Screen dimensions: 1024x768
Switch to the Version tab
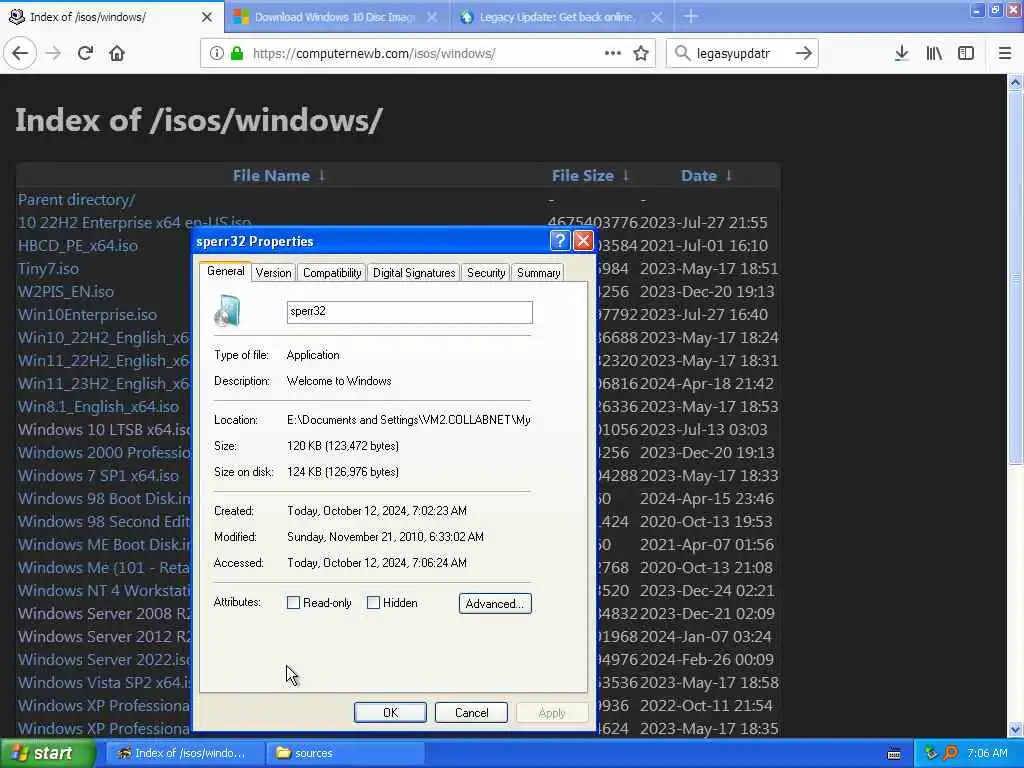(x=273, y=272)
